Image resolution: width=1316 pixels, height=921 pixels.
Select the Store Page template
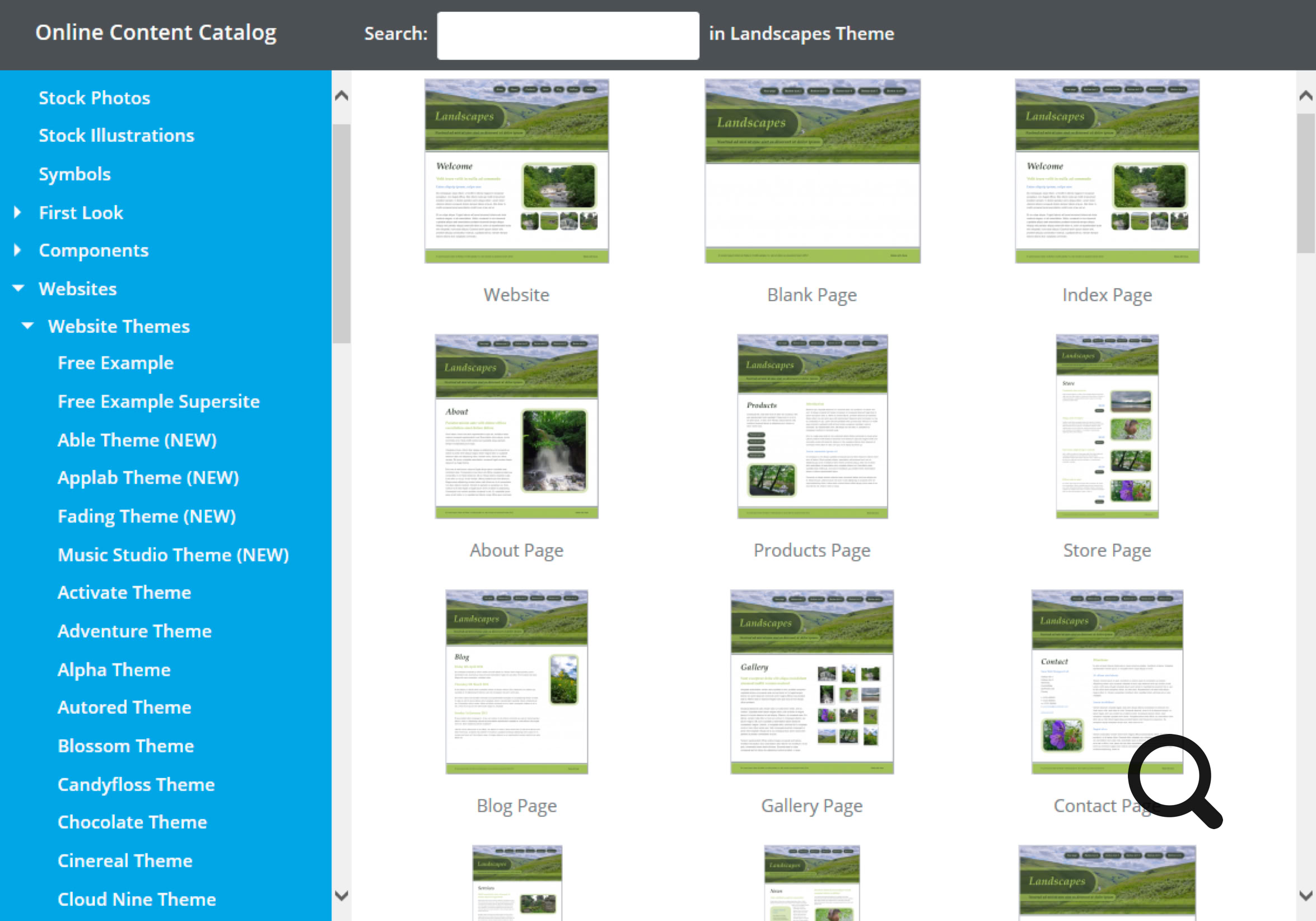tap(1106, 427)
